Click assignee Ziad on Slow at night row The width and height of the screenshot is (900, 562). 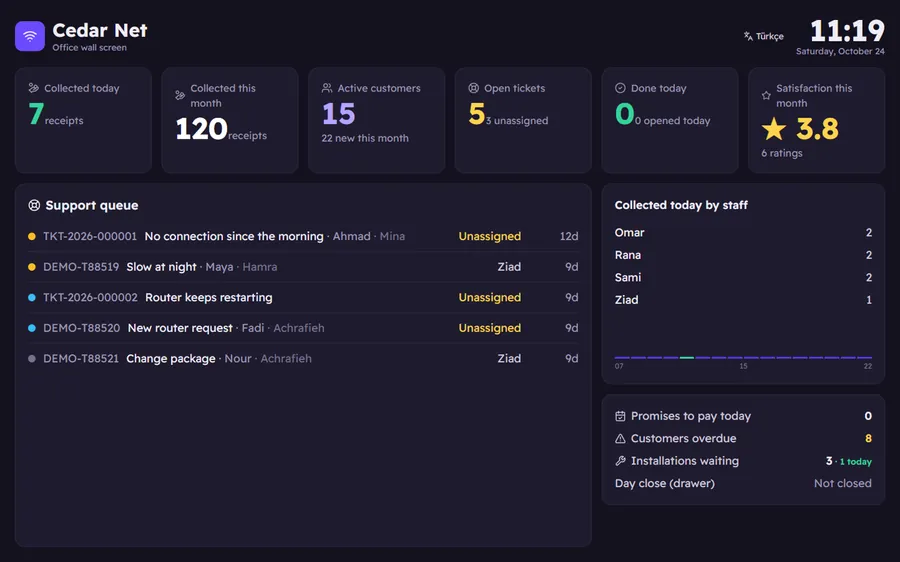pos(509,267)
